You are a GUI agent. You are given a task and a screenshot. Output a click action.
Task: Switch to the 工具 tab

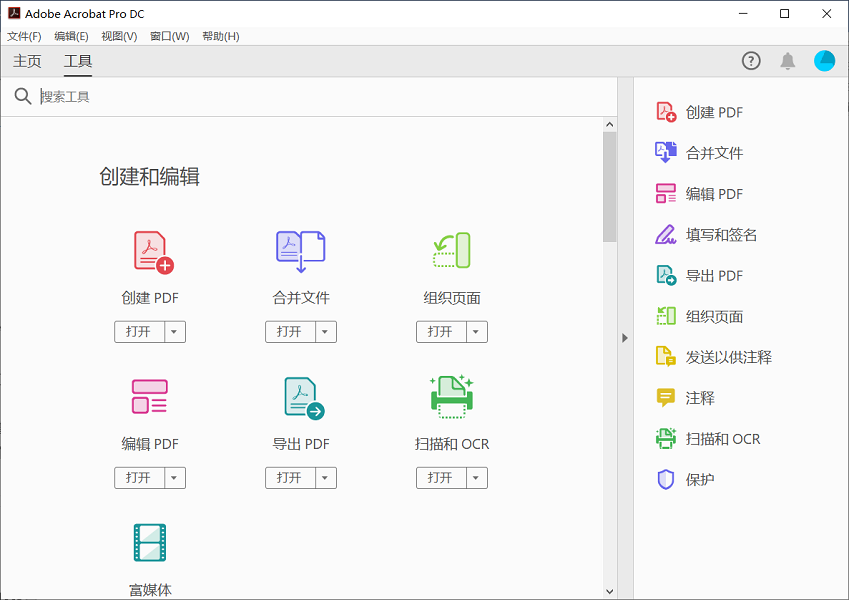(78, 61)
